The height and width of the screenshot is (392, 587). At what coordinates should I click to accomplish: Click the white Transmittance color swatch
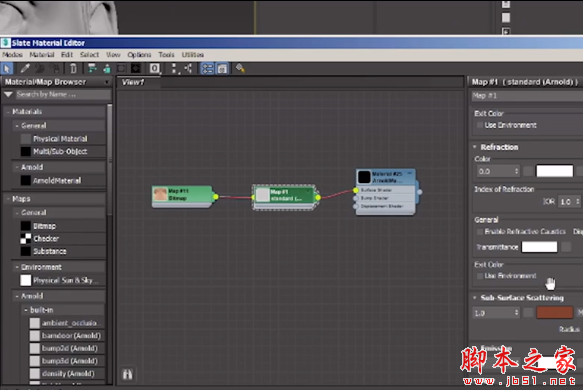[x=539, y=247]
